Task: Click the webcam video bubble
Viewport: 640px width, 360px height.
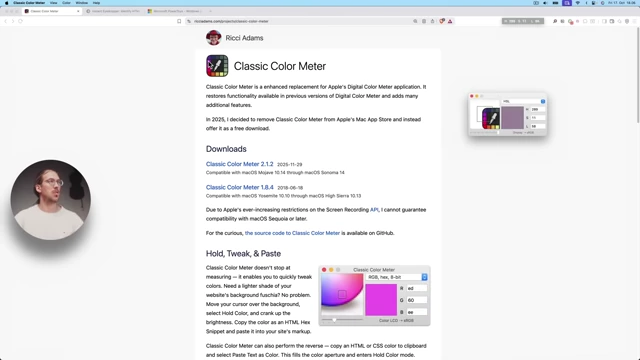Action: pyautogui.click(x=51, y=200)
